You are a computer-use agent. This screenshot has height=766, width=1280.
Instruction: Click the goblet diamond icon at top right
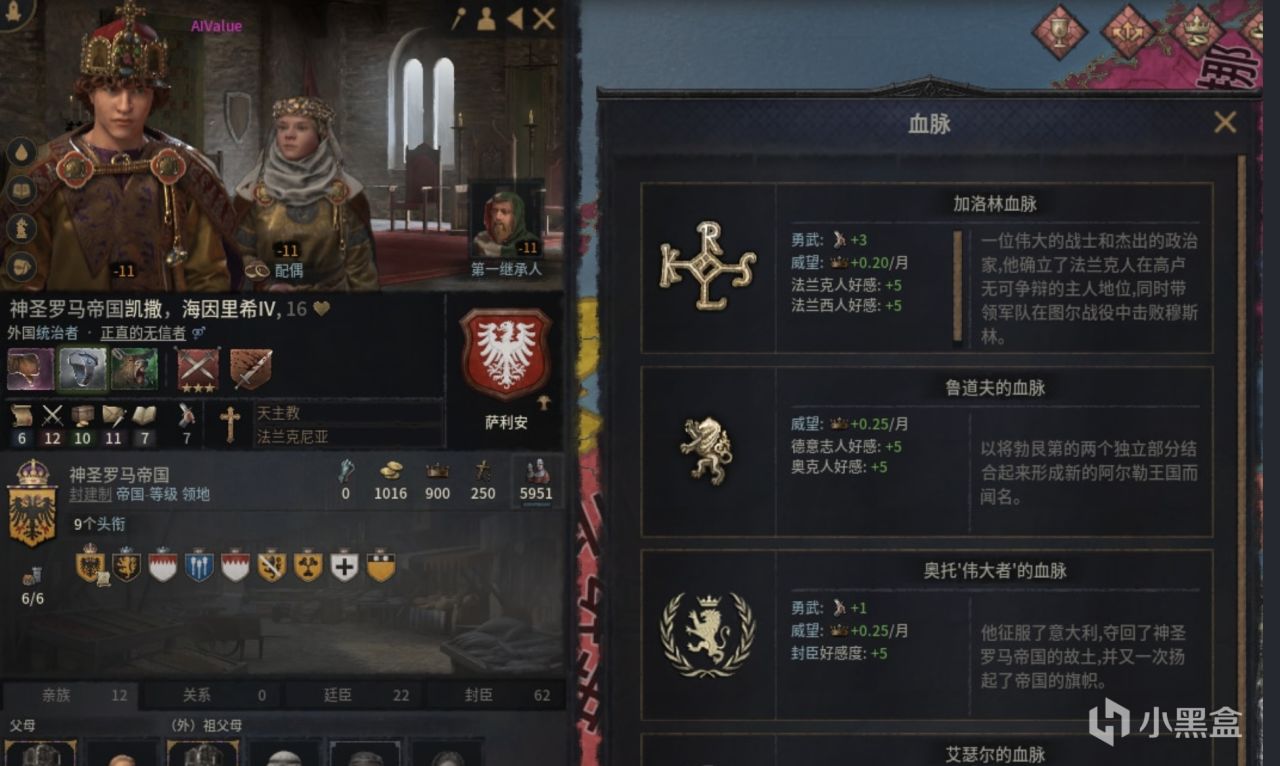(x=1059, y=31)
